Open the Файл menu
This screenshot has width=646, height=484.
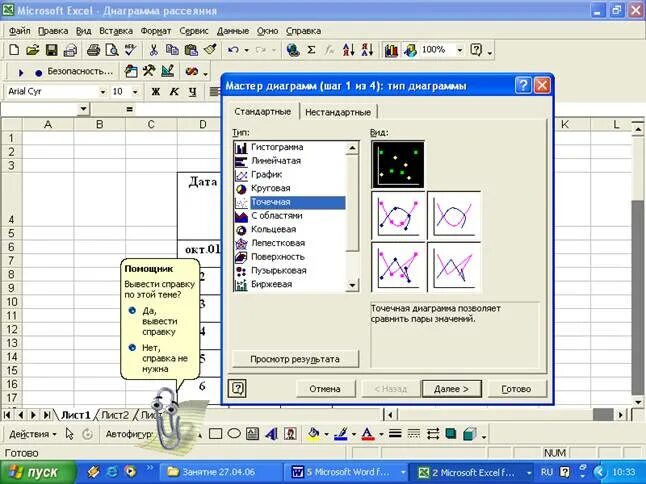(x=19, y=31)
